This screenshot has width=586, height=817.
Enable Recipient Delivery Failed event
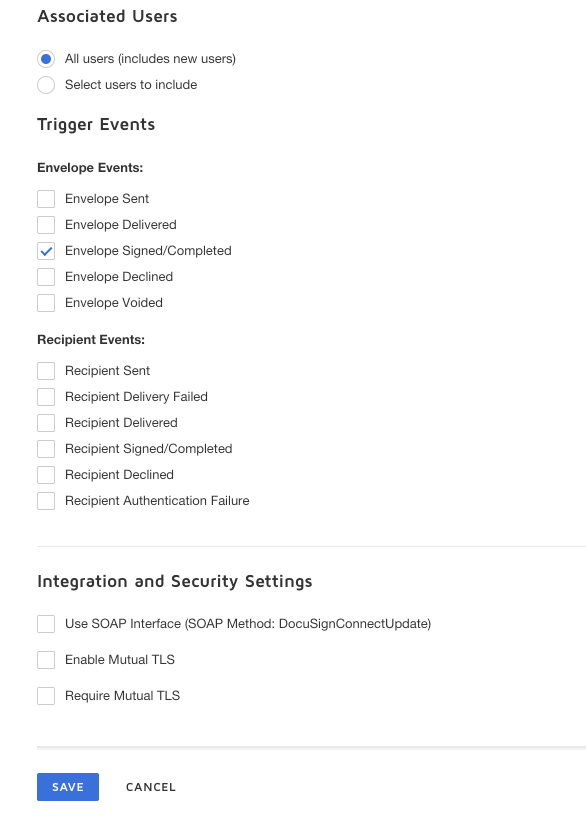[x=46, y=397]
